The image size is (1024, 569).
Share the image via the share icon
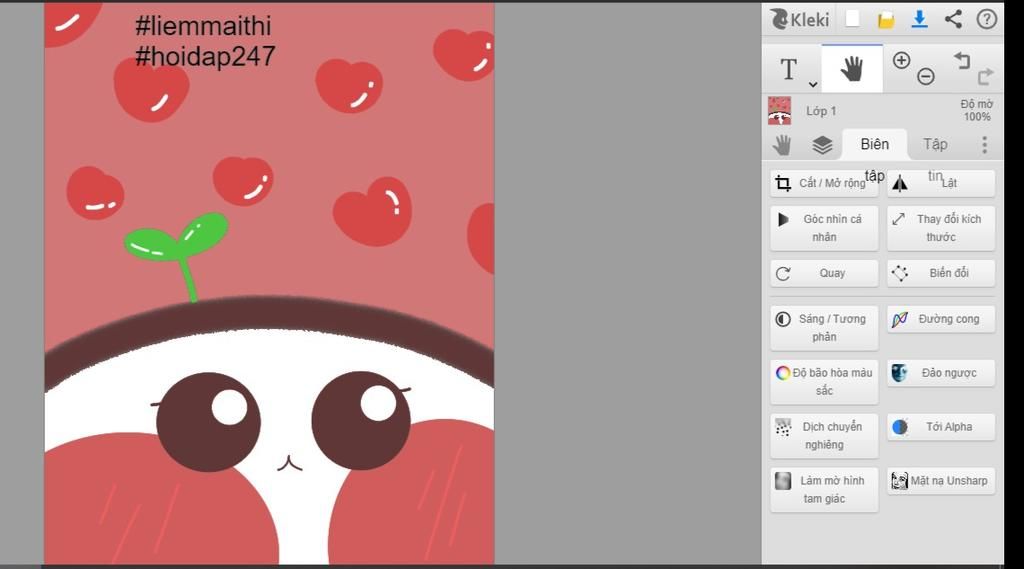pos(953,19)
